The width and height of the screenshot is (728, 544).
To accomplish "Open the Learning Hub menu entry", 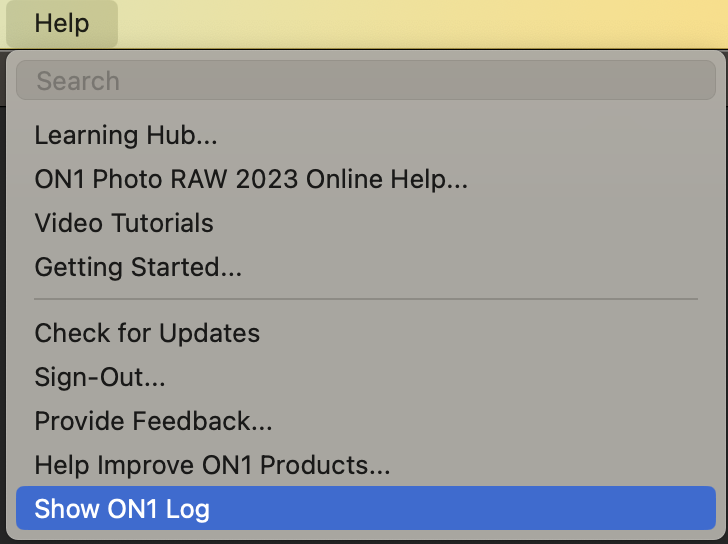I will click(126, 135).
